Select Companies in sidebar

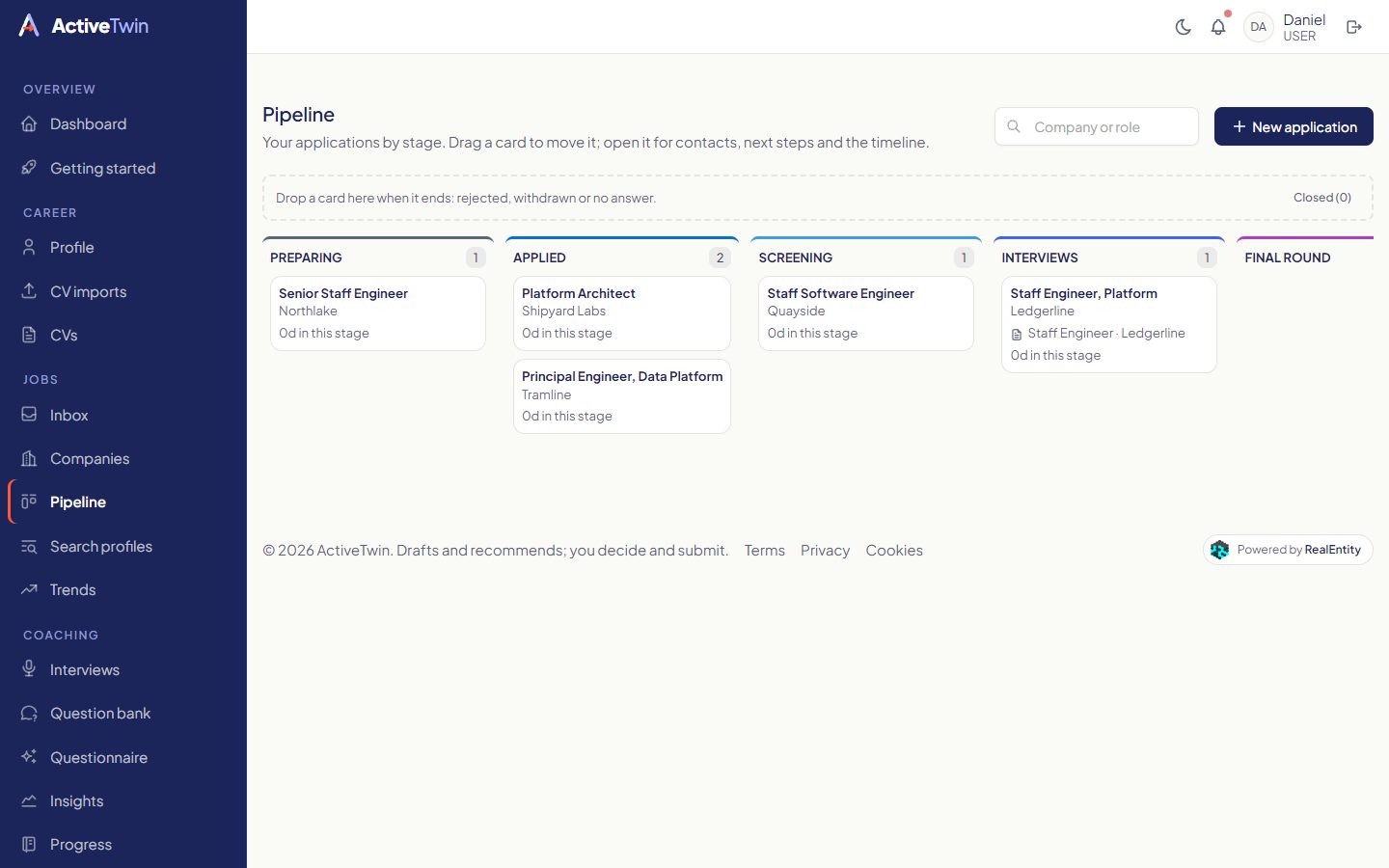(x=123, y=458)
